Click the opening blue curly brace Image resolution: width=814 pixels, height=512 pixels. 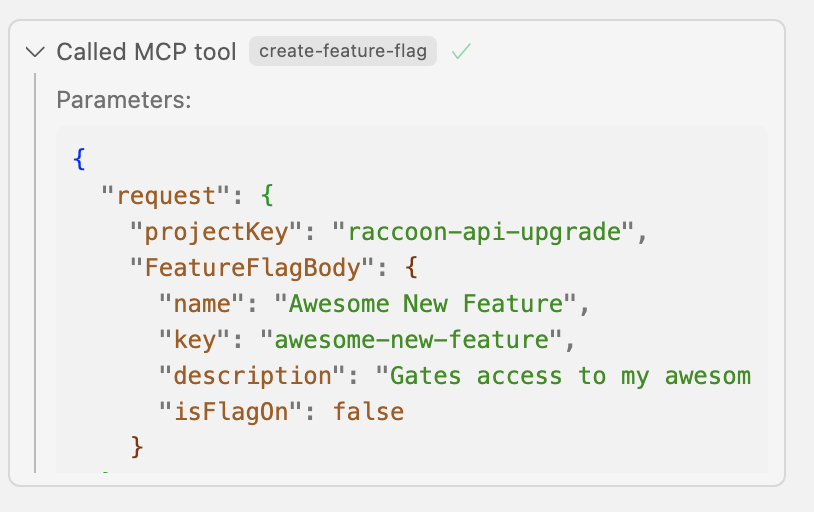[x=79, y=158]
